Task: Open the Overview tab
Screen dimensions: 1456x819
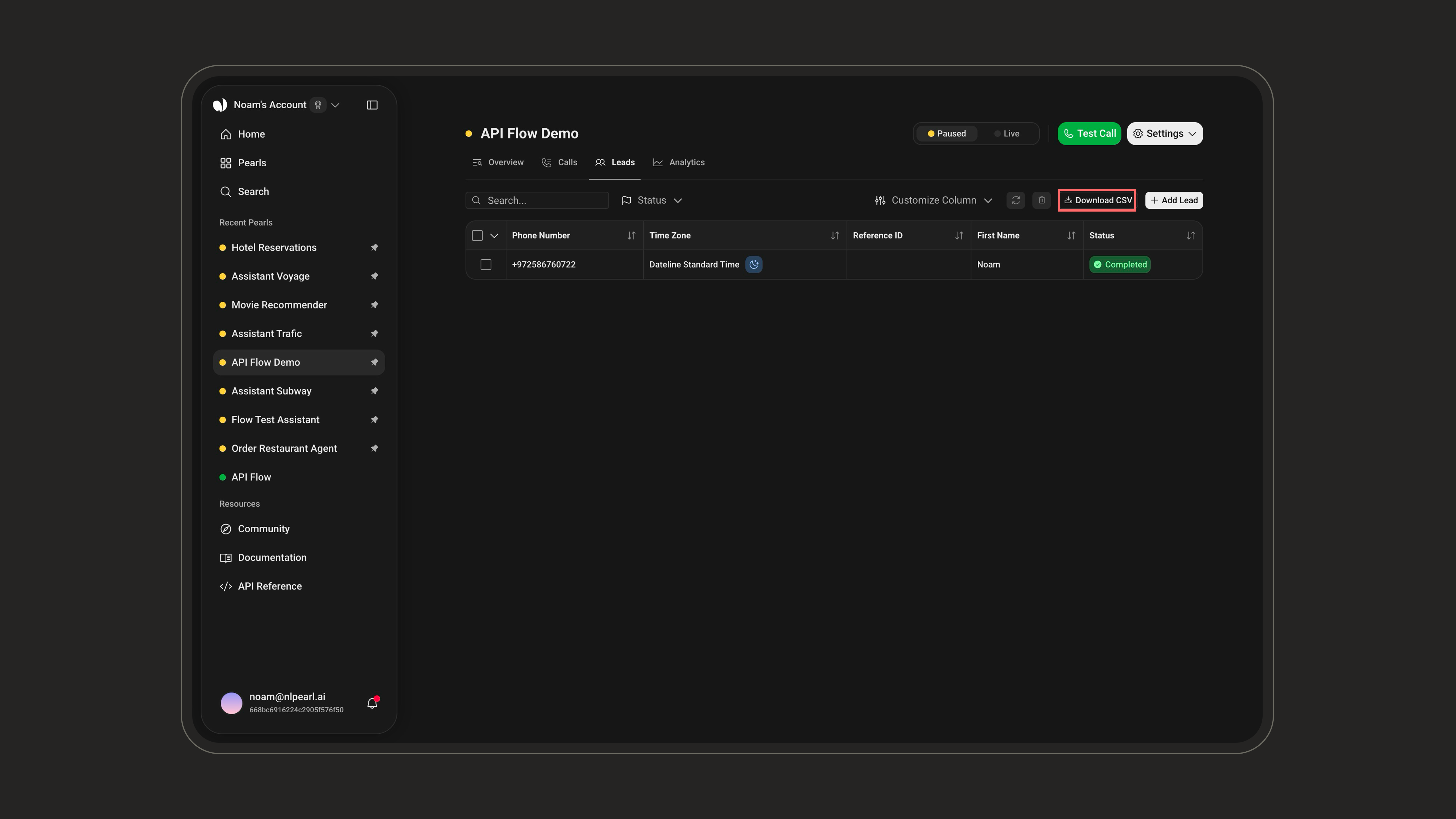Action: tap(498, 162)
